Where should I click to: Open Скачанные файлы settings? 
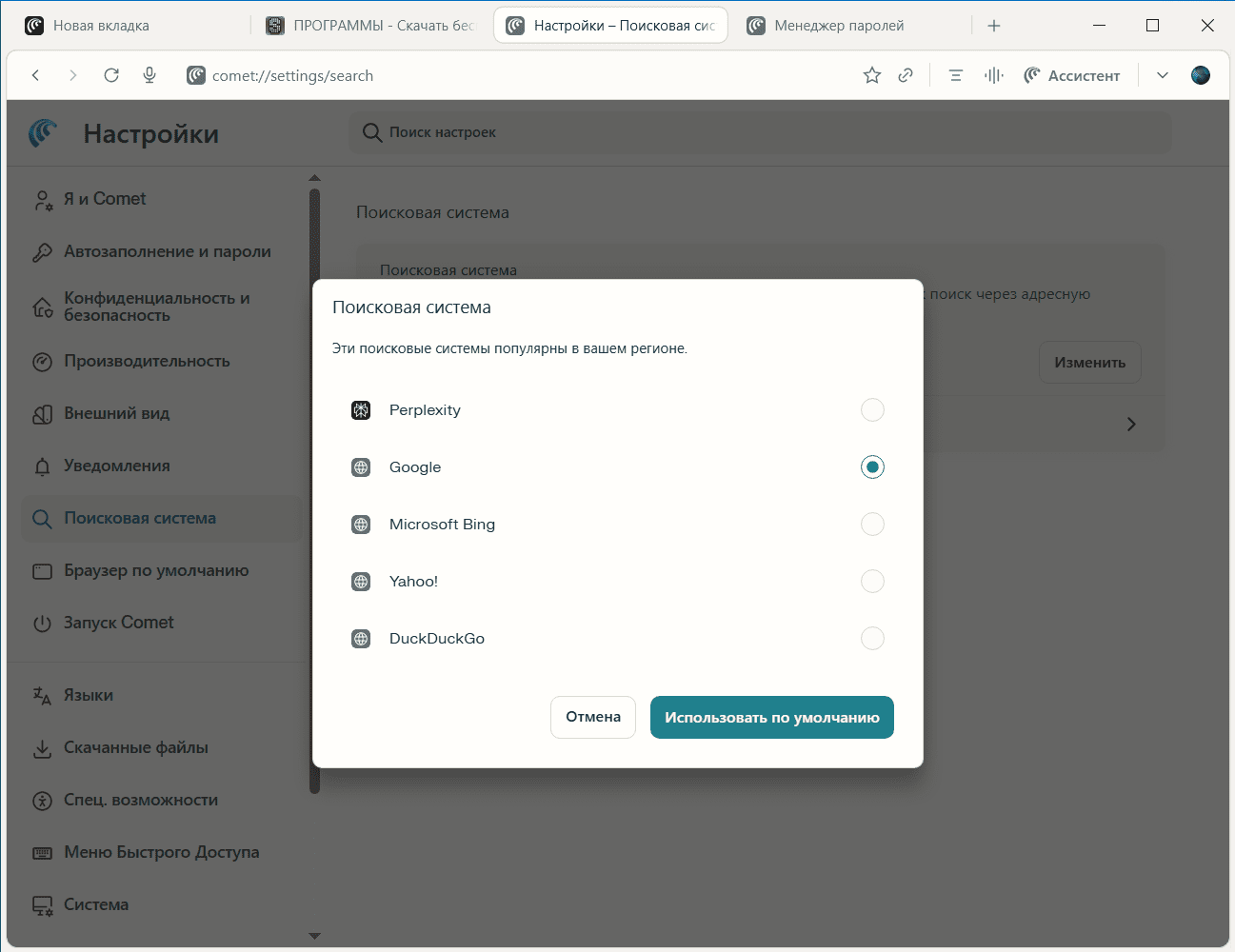(x=161, y=748)
